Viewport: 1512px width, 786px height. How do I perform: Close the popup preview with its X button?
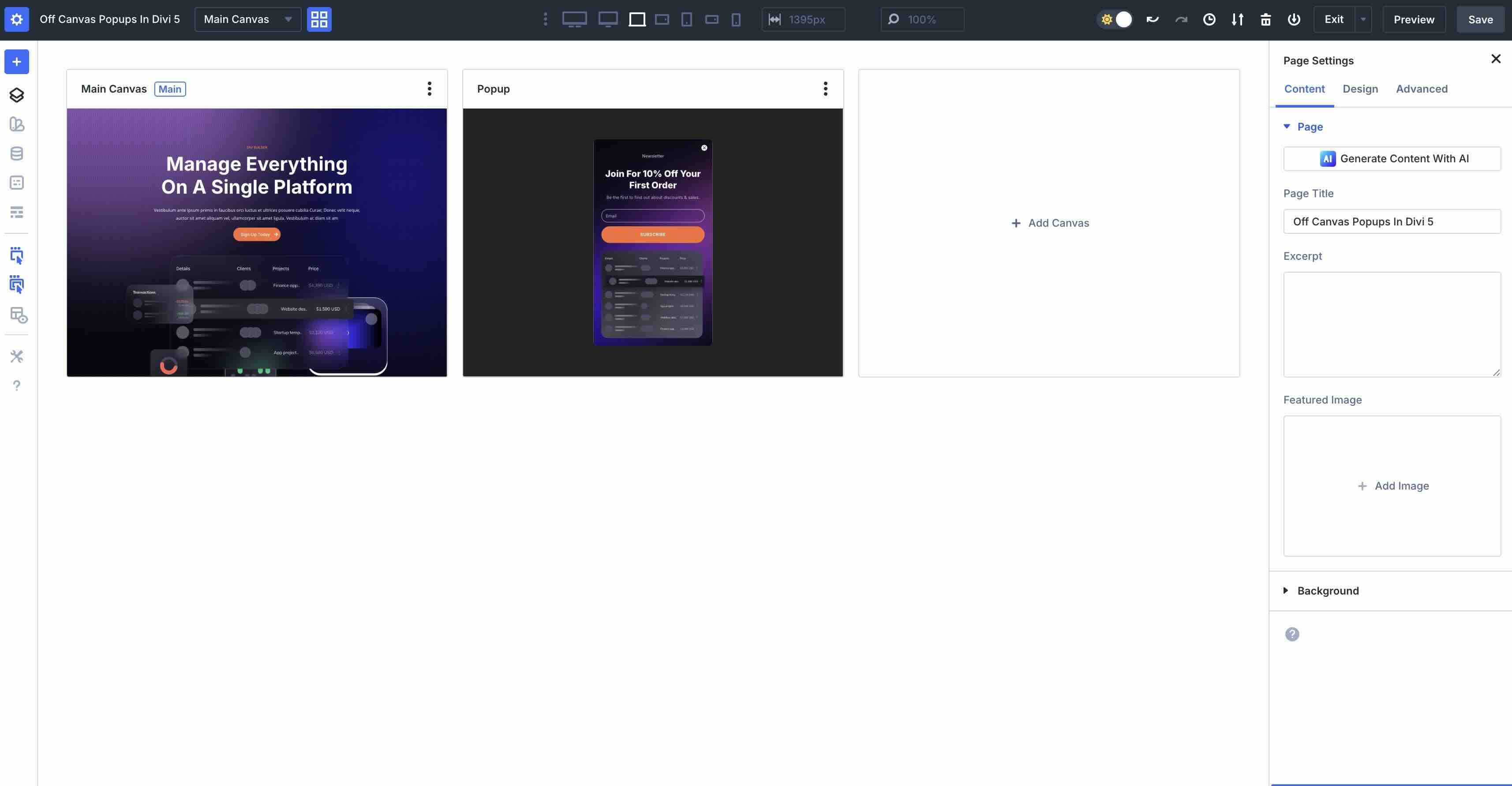704,147
